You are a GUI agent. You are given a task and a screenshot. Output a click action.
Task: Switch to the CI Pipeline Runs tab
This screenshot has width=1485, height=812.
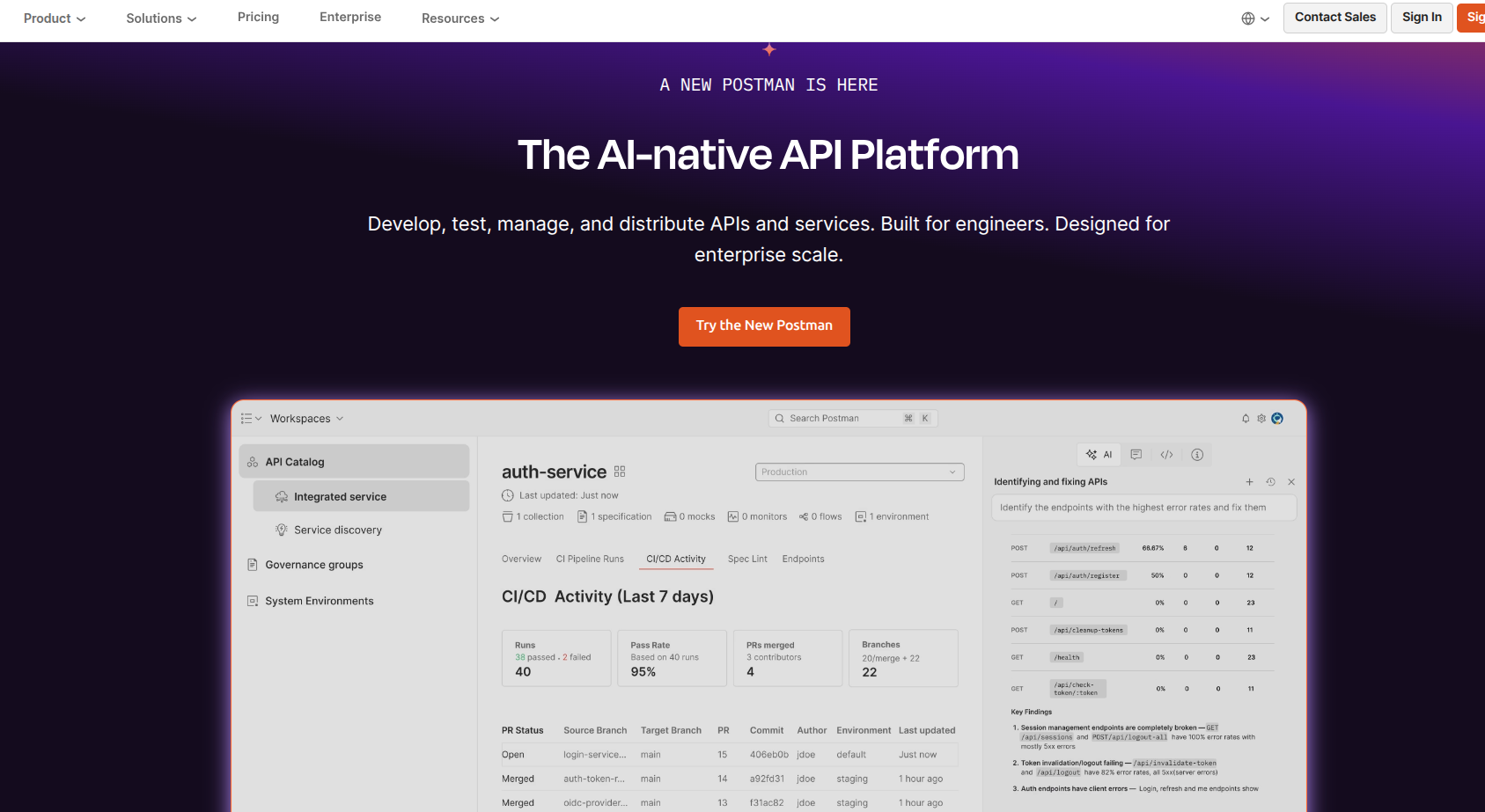[590, 559]
